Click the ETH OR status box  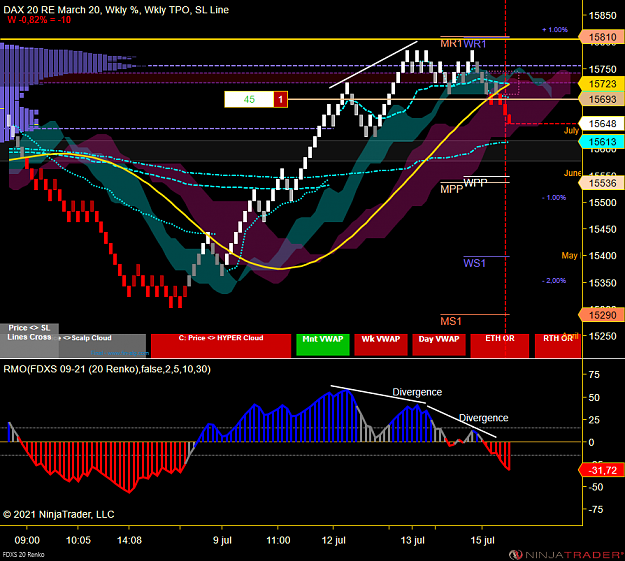[x=499, y=345]
